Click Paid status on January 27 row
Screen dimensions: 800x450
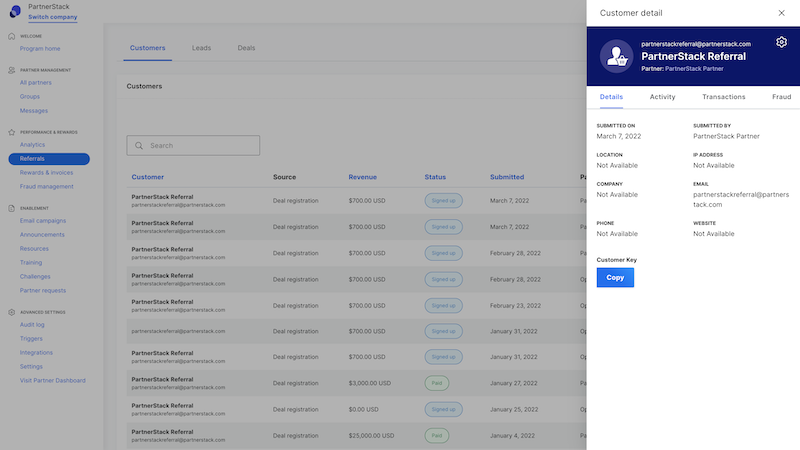pyautogui.click(x=437, y=383)
